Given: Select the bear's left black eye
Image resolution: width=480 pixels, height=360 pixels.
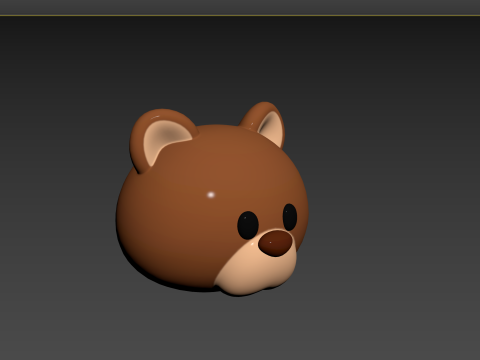Looking at the screenshot, I should 248,225.
